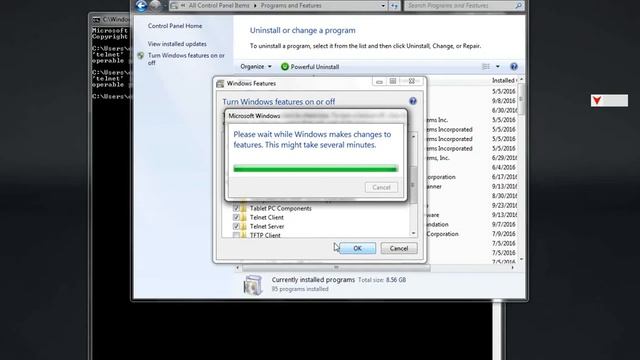Toggle the Tablet PC Components checkbox
Viewport: 640px width, 360px height.
[x=236, y=208]
